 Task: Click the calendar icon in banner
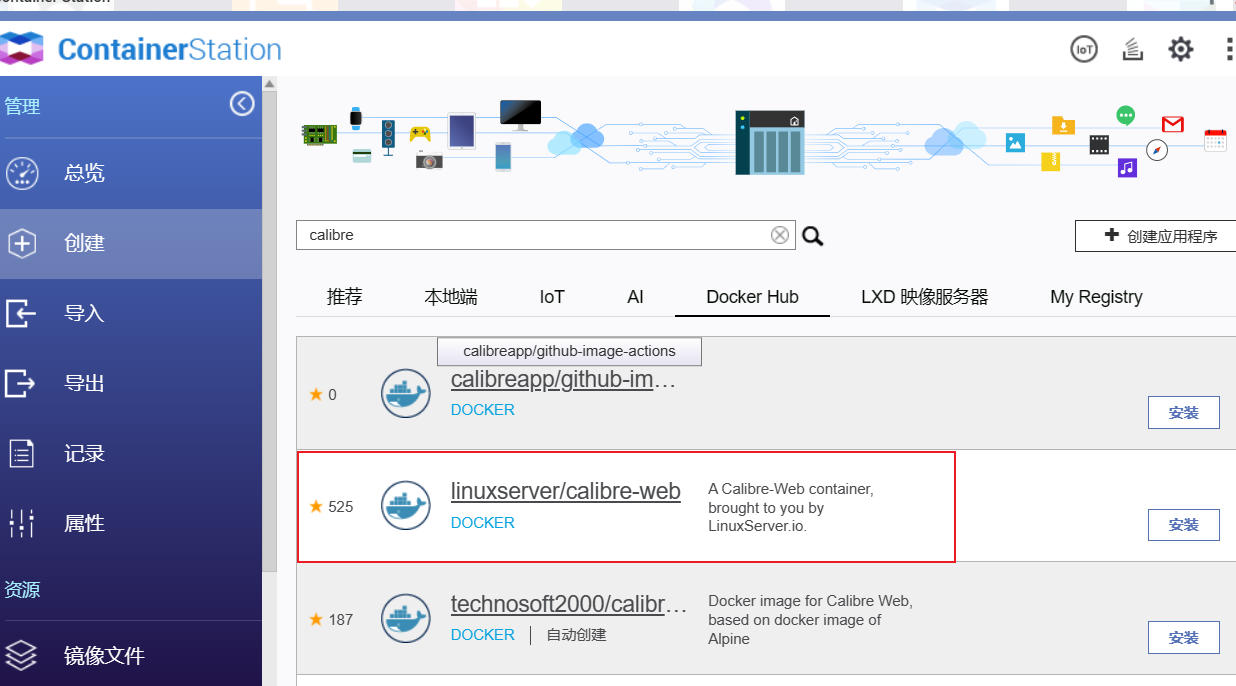1215,140
